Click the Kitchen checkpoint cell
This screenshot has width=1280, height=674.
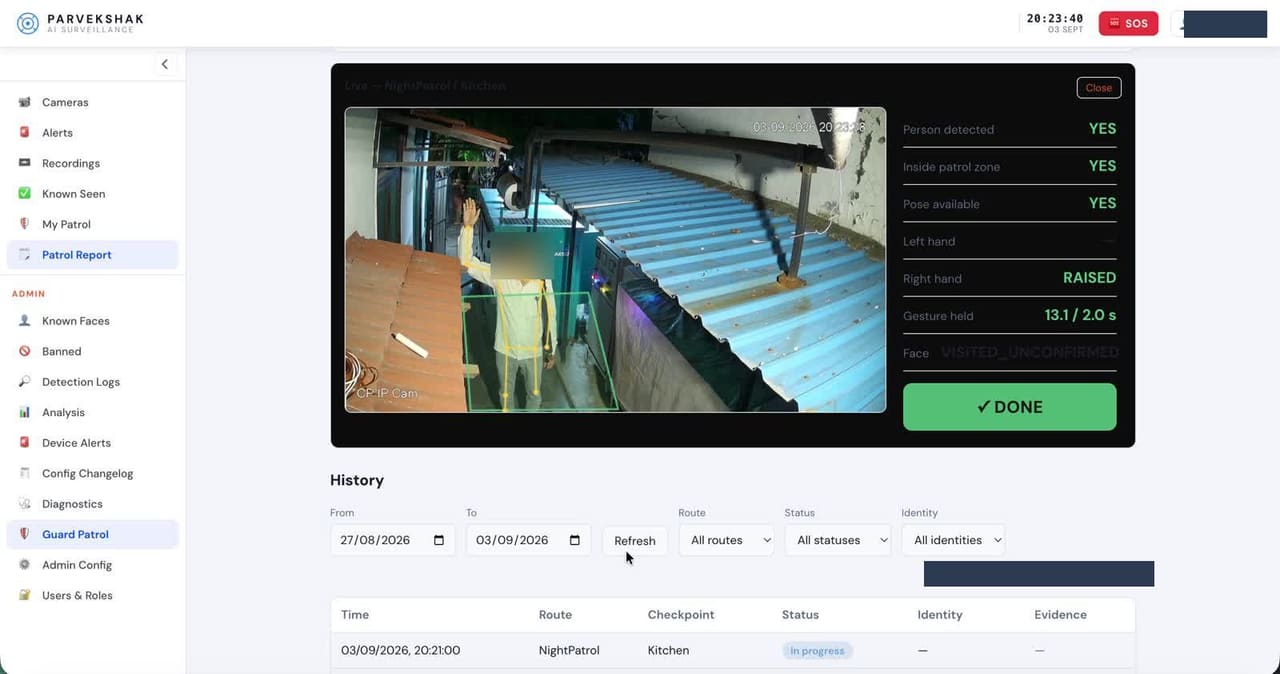(668, 651)
